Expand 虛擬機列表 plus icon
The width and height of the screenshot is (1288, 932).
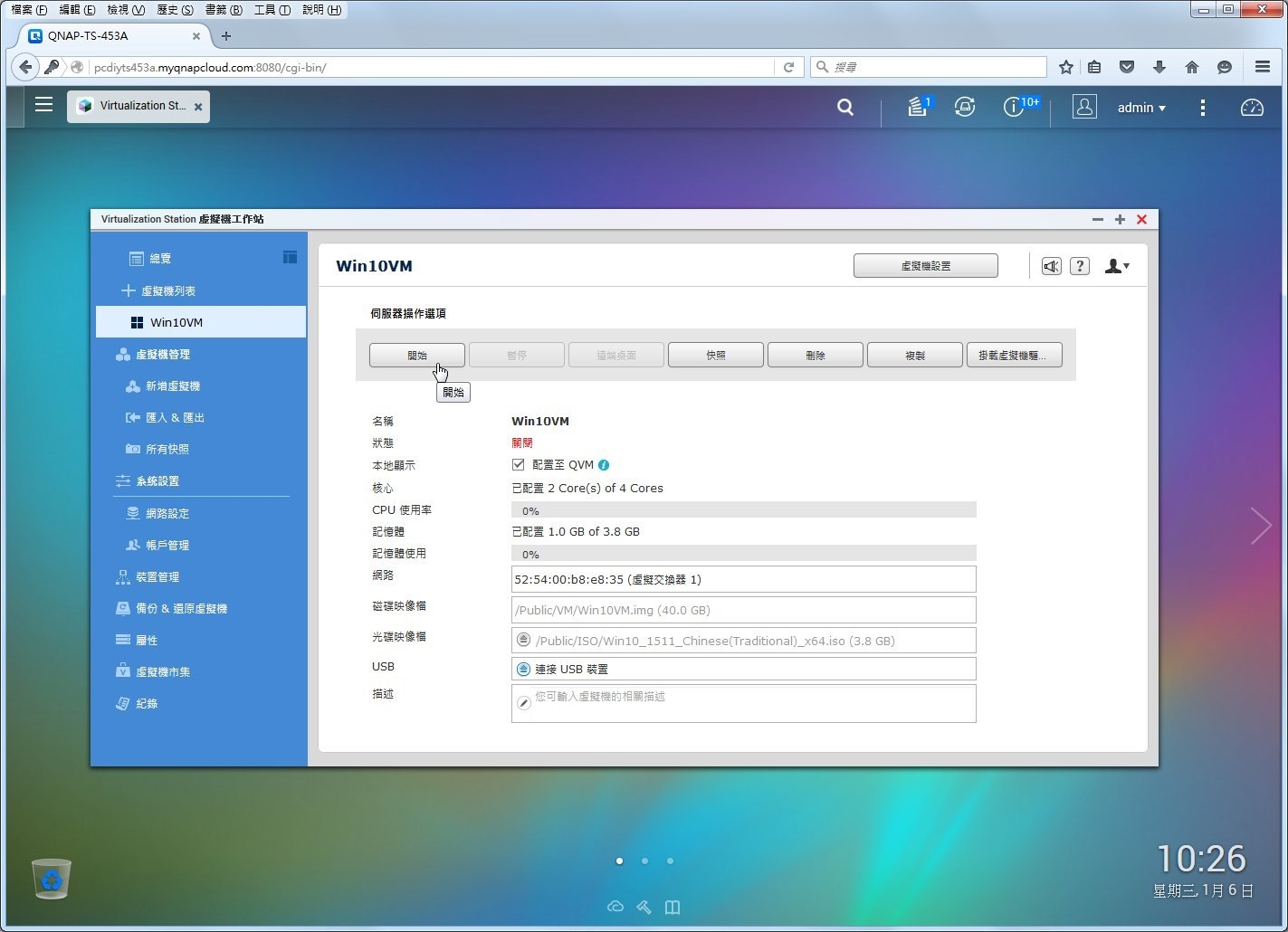[128, 290]
